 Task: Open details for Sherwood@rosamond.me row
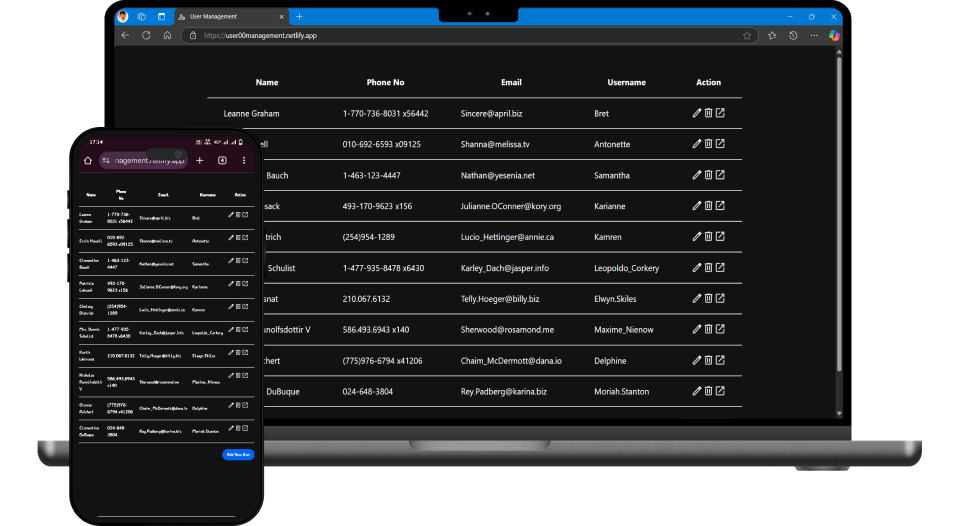[x=720, y=329]
